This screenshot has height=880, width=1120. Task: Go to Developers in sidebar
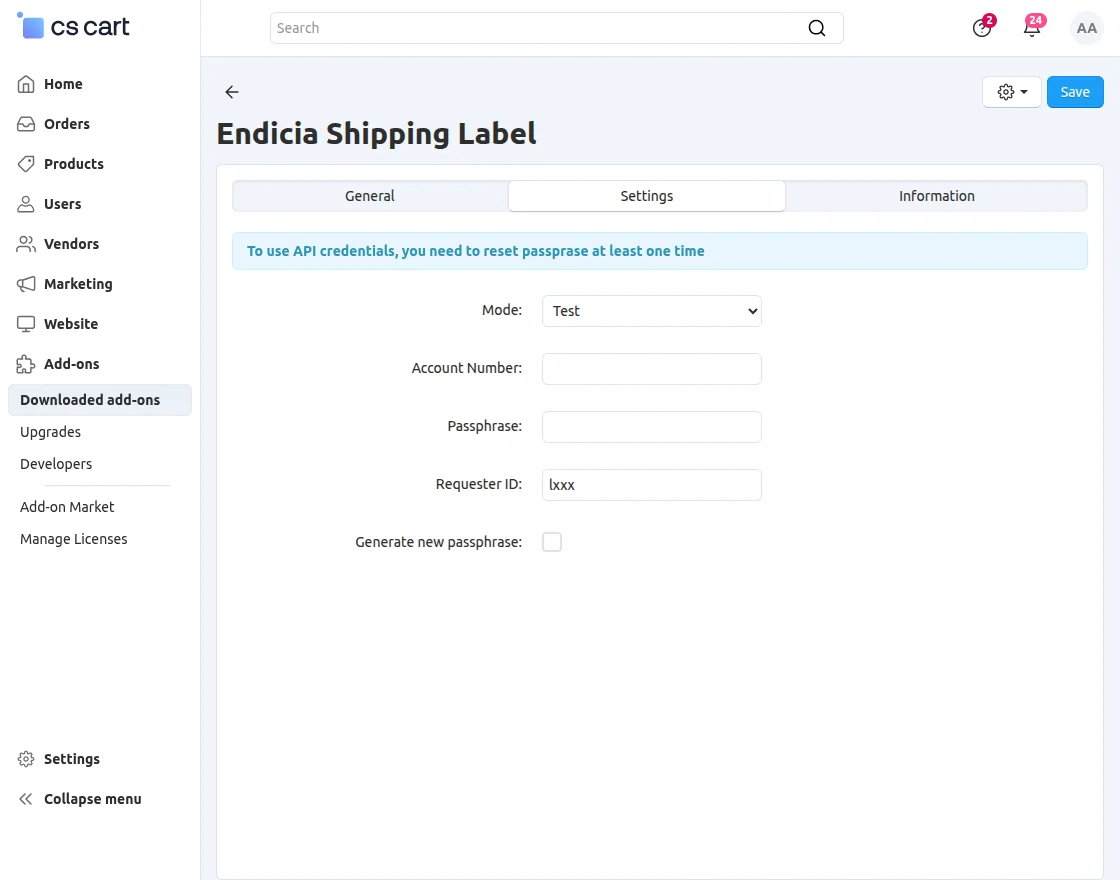tap(56, 464)
